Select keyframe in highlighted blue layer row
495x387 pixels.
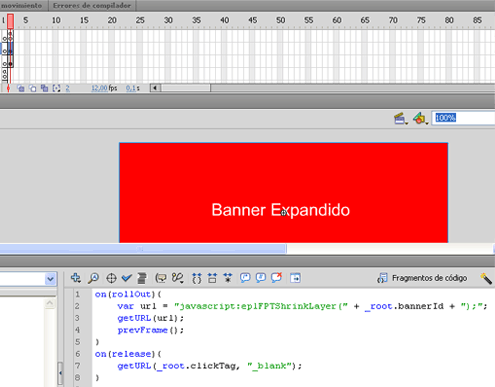point(10,51)
